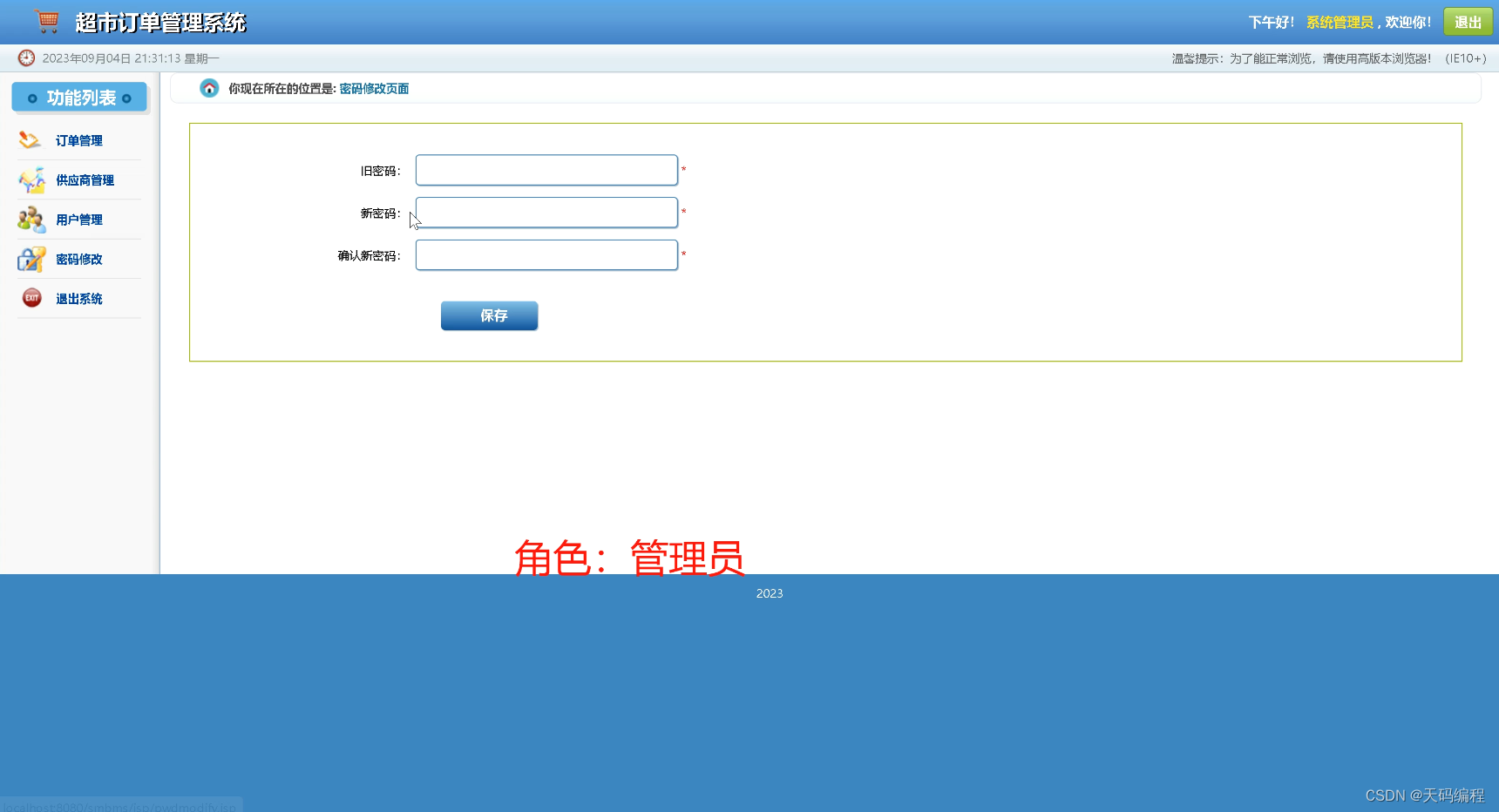Click the 旧密码 label
This screenshot has height=812, width=1499.
coord(381,171)
